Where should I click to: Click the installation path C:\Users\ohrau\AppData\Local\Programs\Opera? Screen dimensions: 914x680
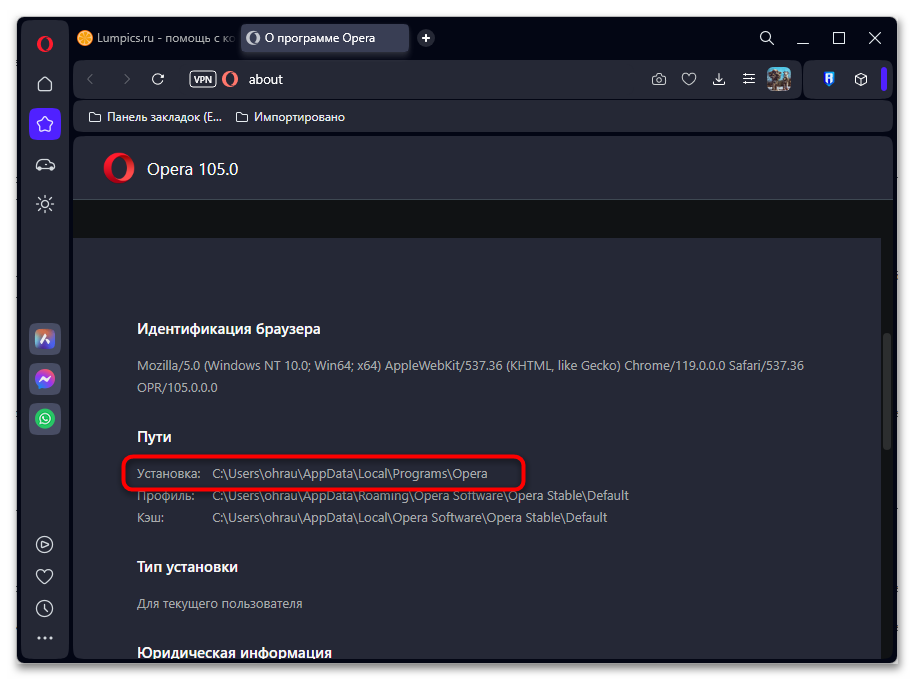350,474
